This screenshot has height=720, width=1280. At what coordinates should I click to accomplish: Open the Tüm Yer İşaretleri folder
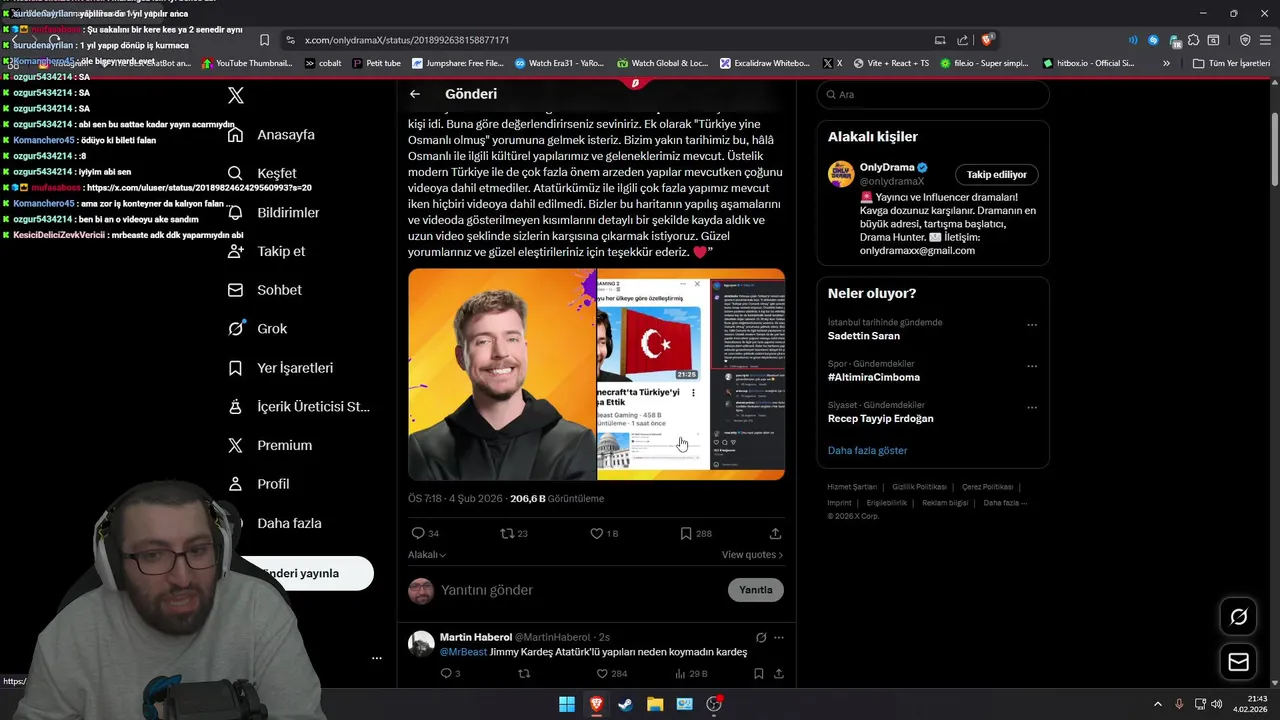pyautogui.click(x=1232, y=63)
